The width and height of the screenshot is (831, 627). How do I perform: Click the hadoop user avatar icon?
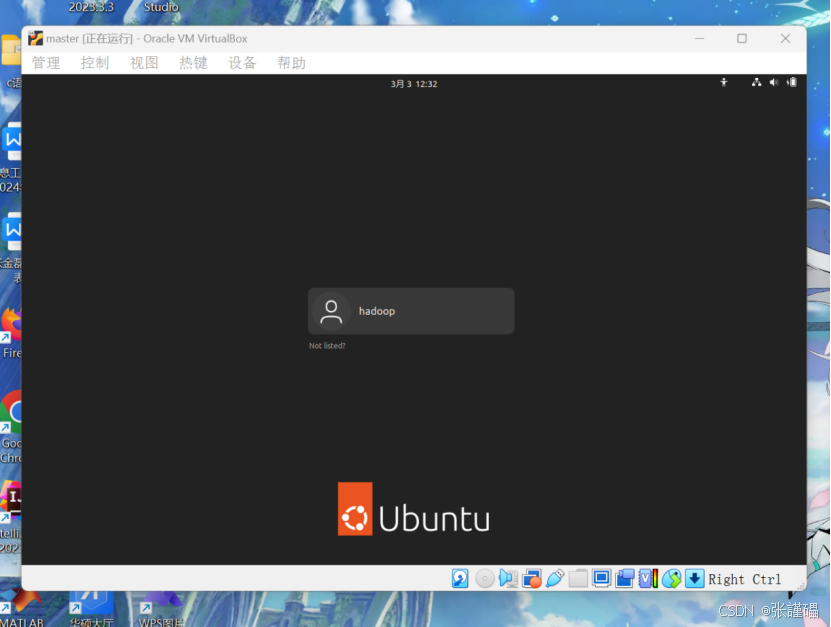(x=331, y=311)
